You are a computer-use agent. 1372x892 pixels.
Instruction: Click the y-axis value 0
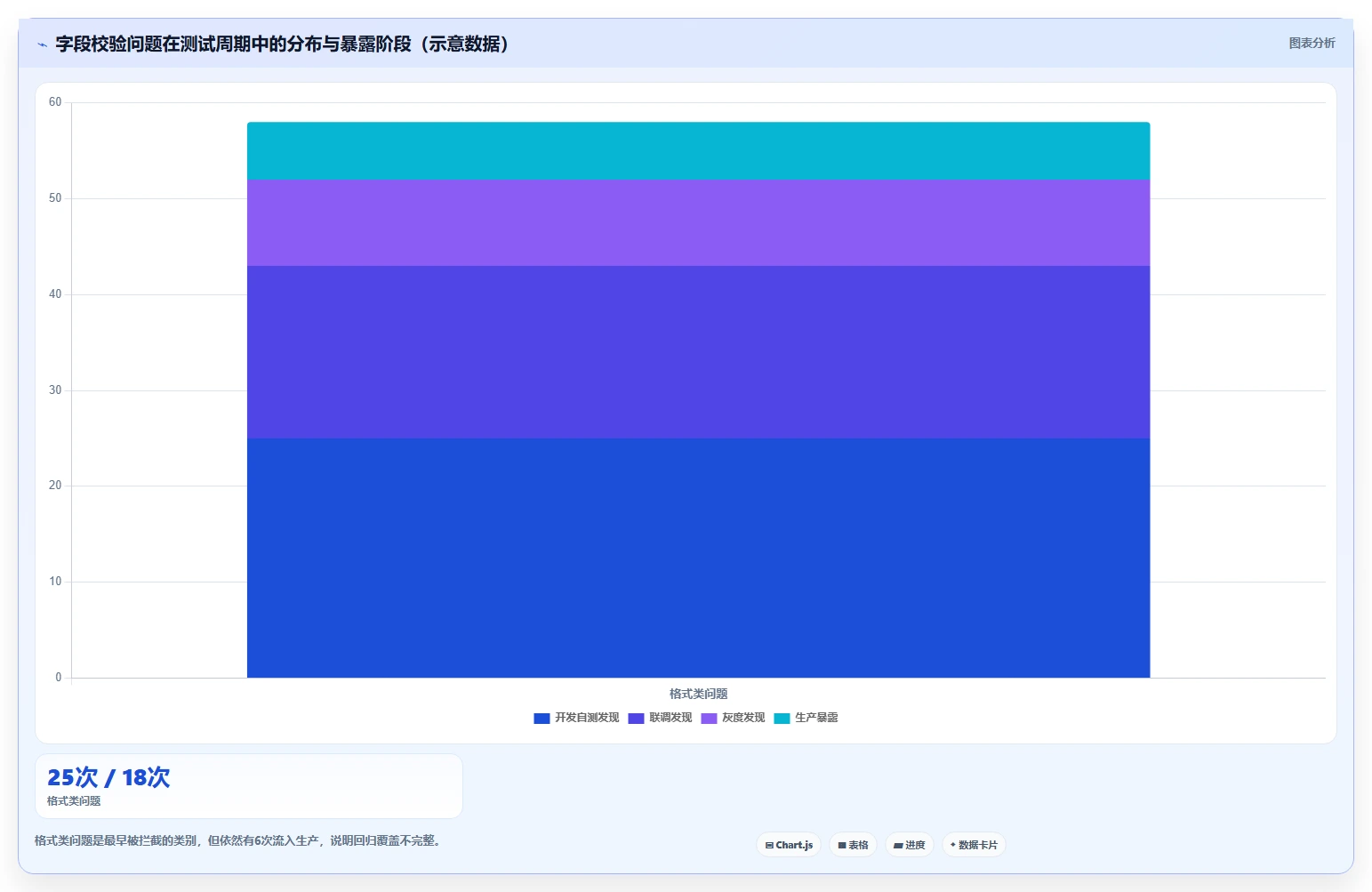(59, 678)
